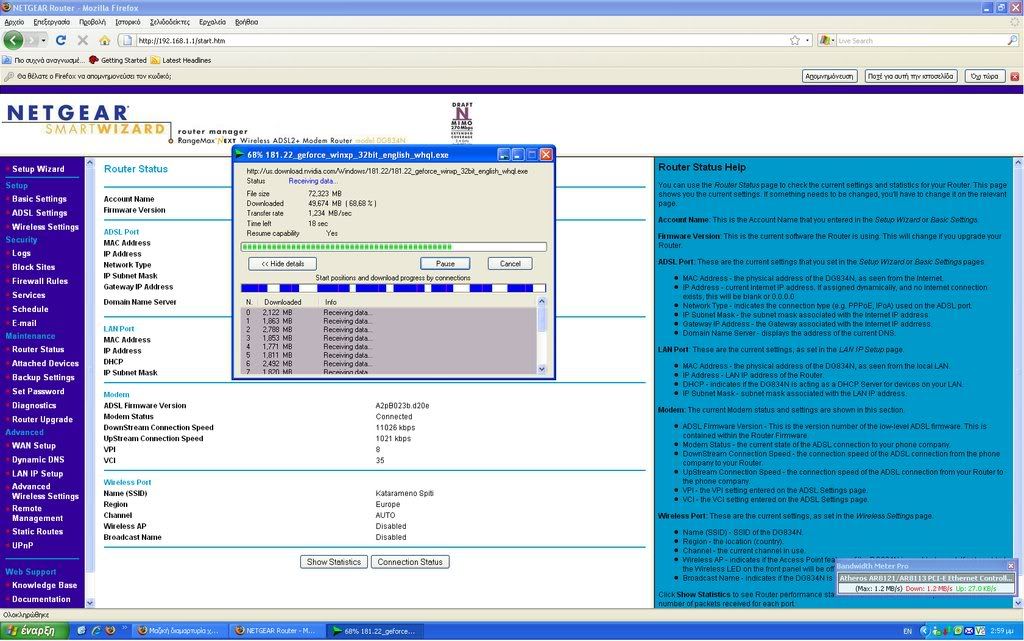Open E-mail in the sidebar

click(24, 323)
